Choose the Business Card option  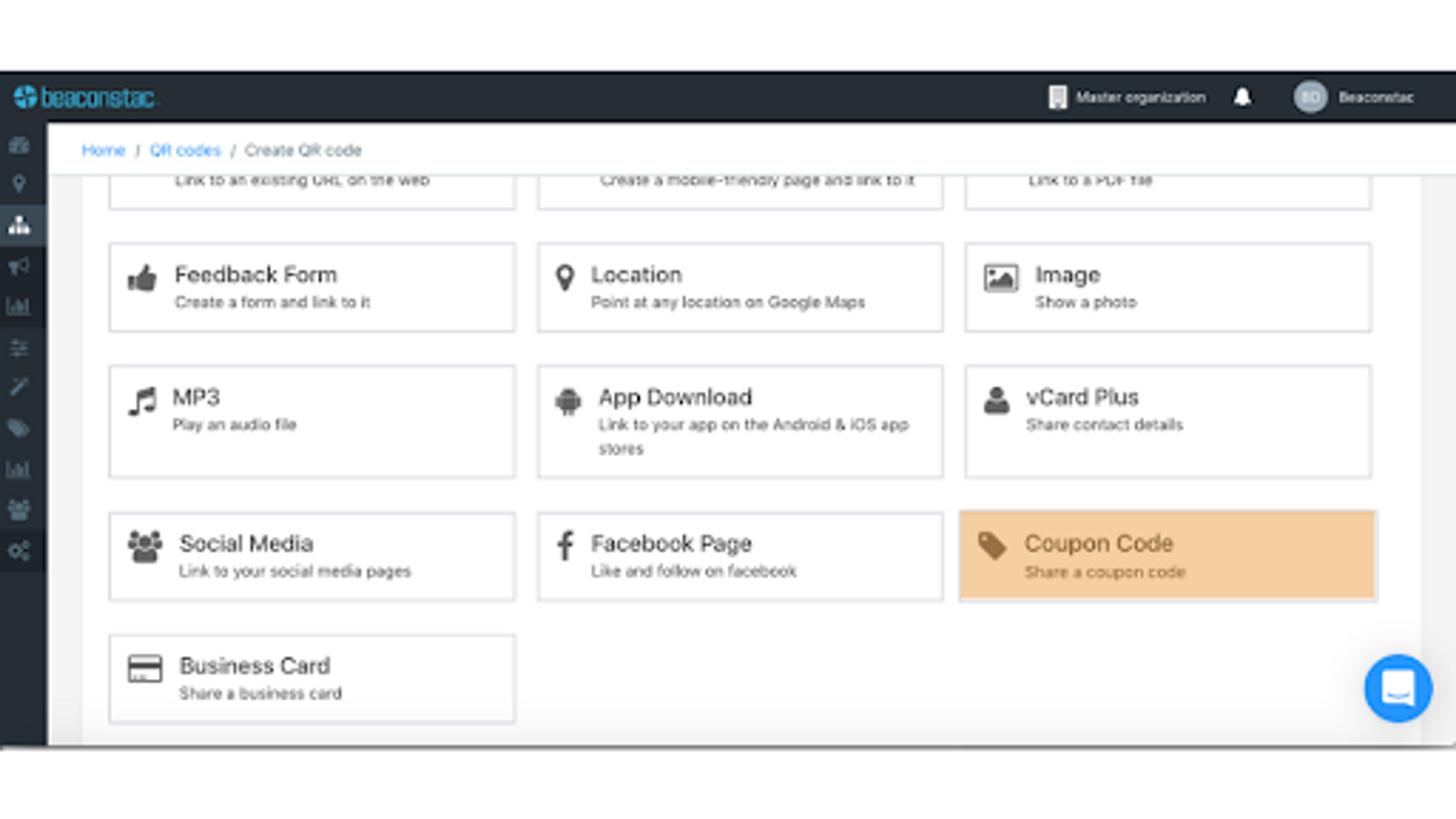point(312,678)
